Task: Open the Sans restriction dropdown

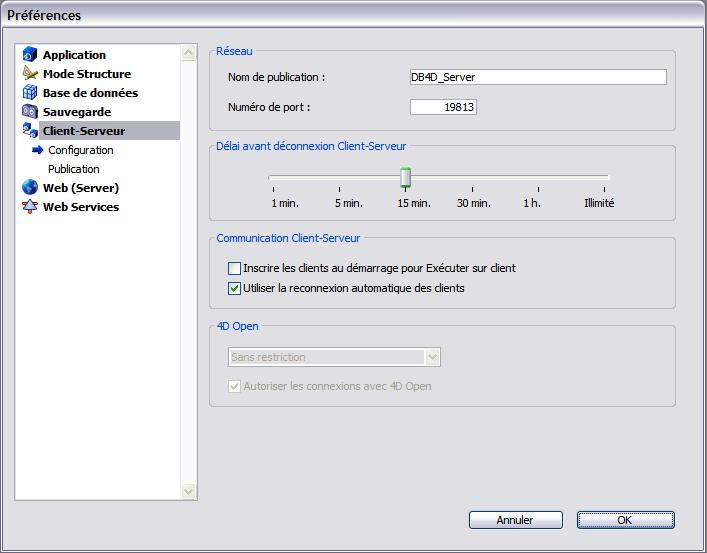Action: (432, 357)
